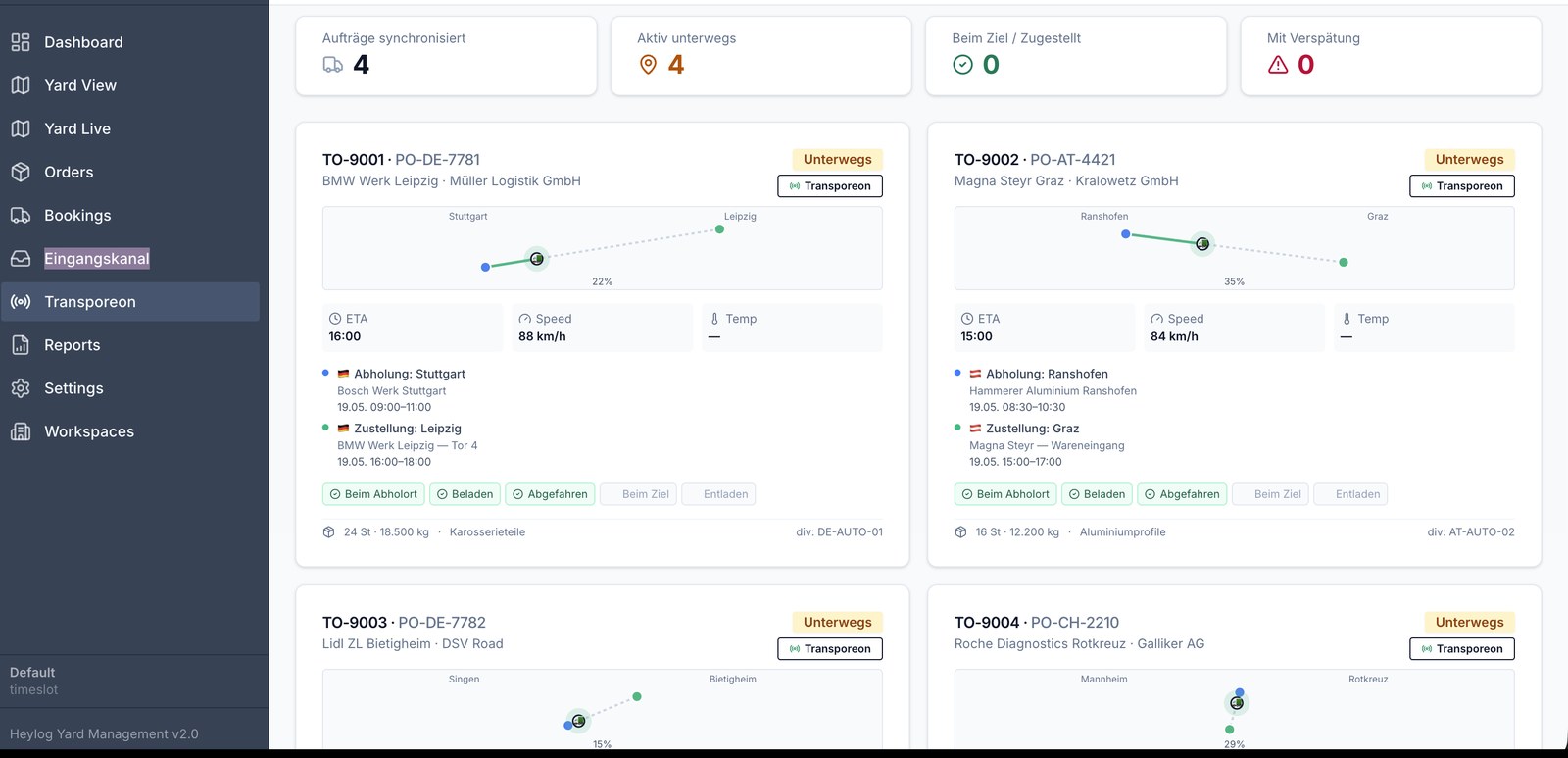The width and height of the screenshot is (1568, 758).
Task: Click "Aluminiumprofile" cargo description
Action: (x=1123, y=532)
